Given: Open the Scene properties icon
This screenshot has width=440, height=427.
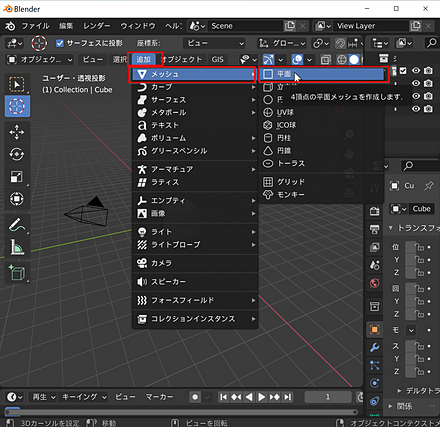Looking at the screenshot, I should tap(375, 265).
